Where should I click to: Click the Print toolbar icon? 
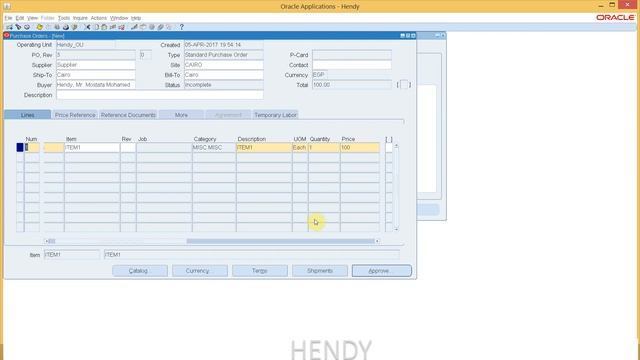pyautogui.click(x=66, y=27)
